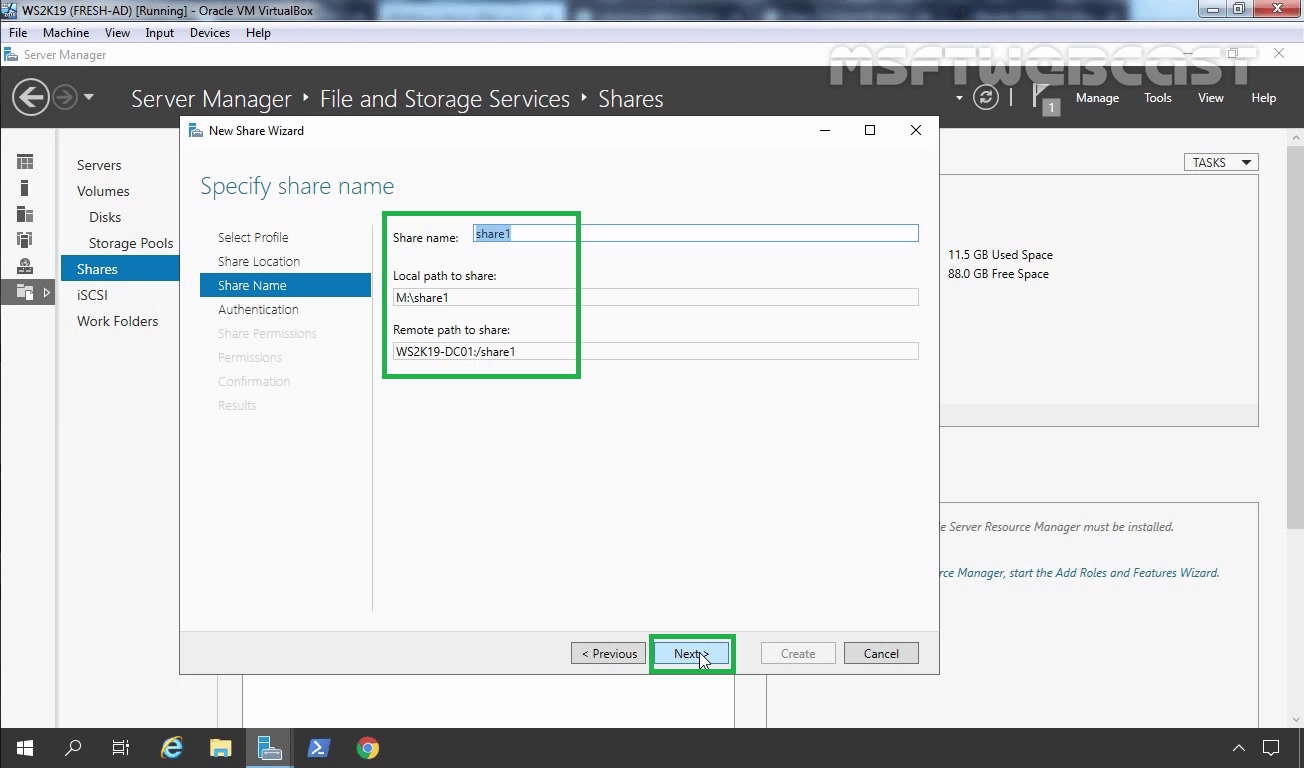Select the Local Server icon in the sidebar
This screenshot has width=1304, height=768.
(25, 187)
